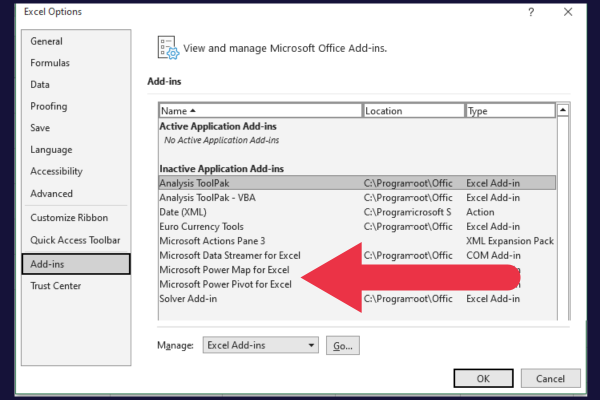Click the add-ins gear list icon

[x=168, y=48]
